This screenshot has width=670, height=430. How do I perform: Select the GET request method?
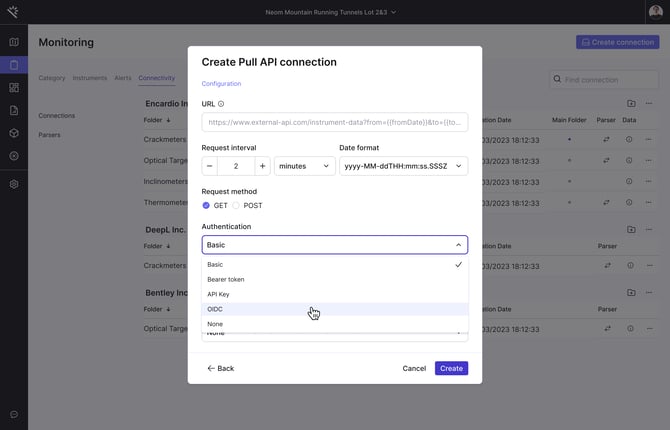coord(206,205)
